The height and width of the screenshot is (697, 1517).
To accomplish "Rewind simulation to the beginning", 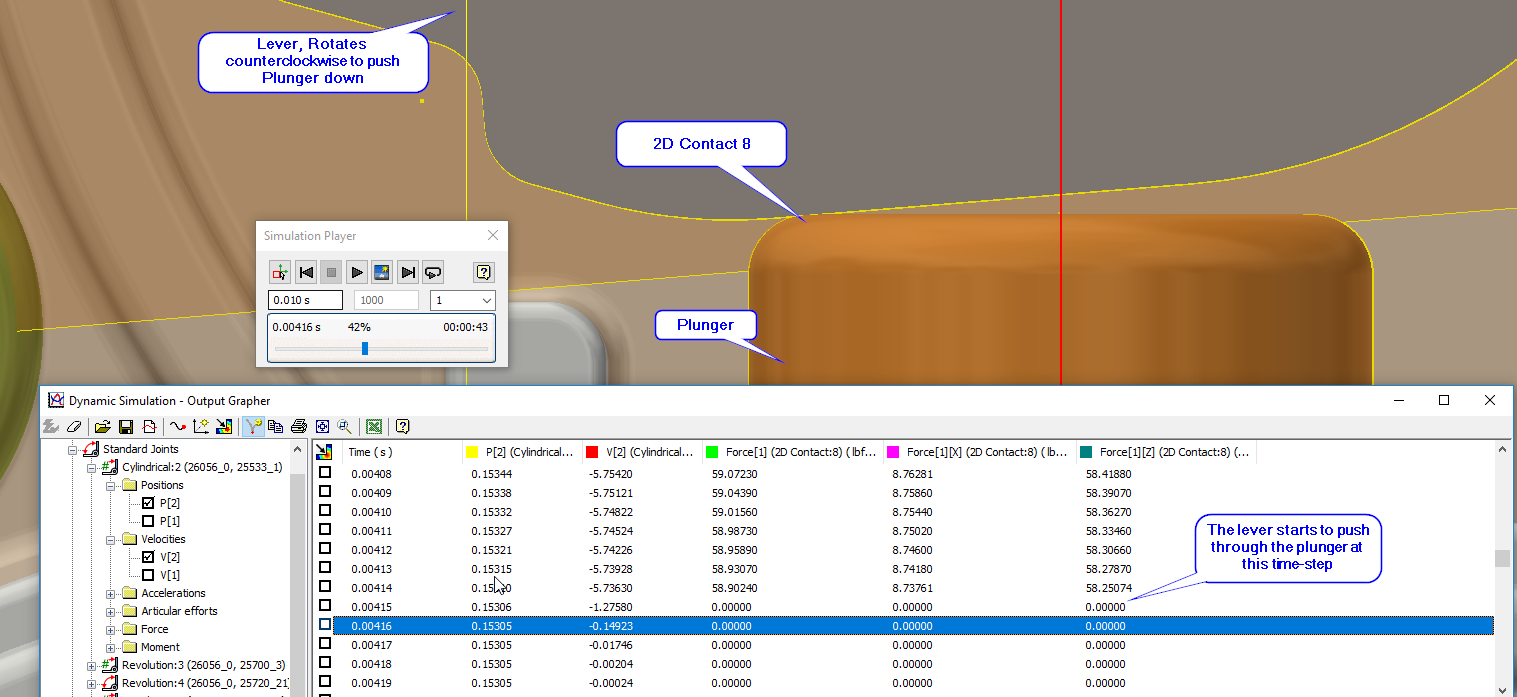I will coord(306,271).
